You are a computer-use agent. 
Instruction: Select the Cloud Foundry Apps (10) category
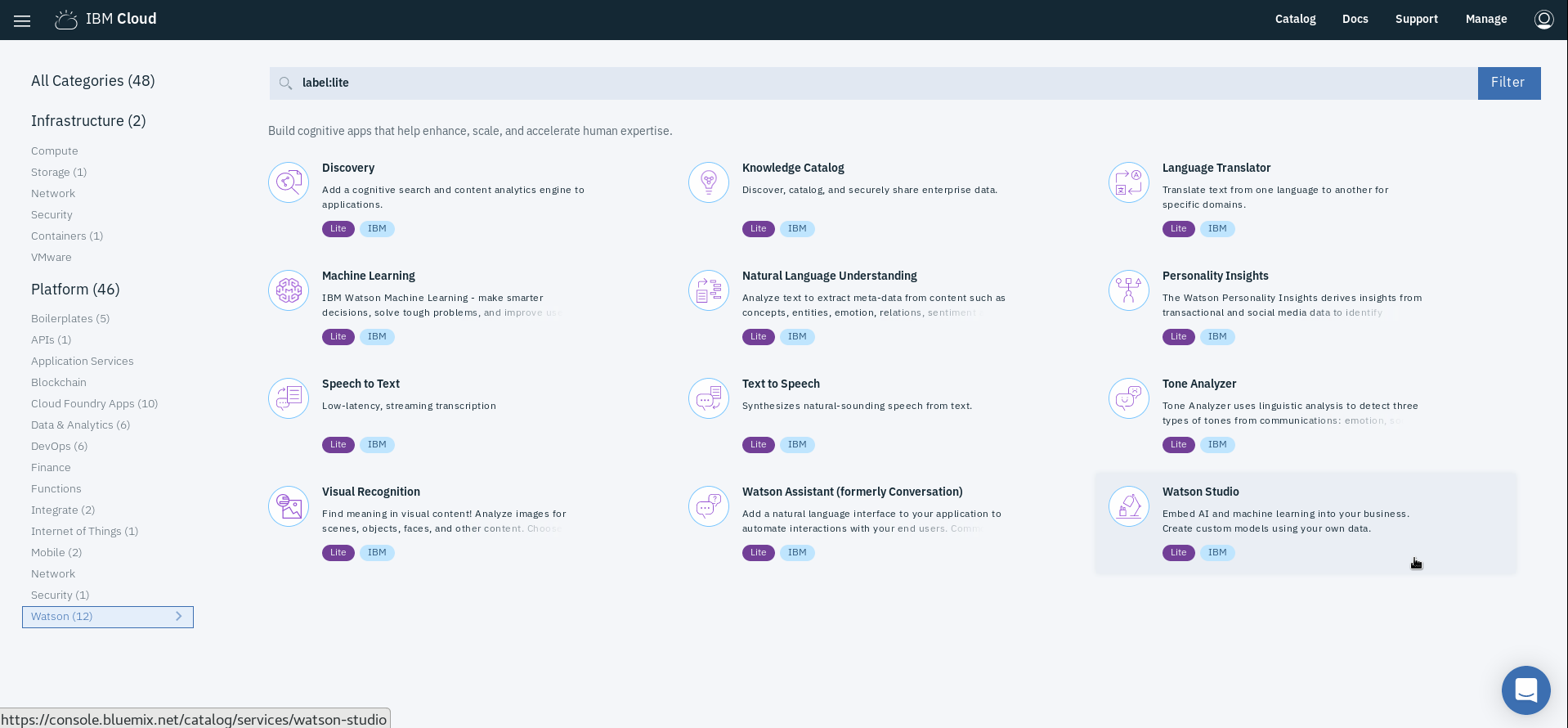pos(95,404)
